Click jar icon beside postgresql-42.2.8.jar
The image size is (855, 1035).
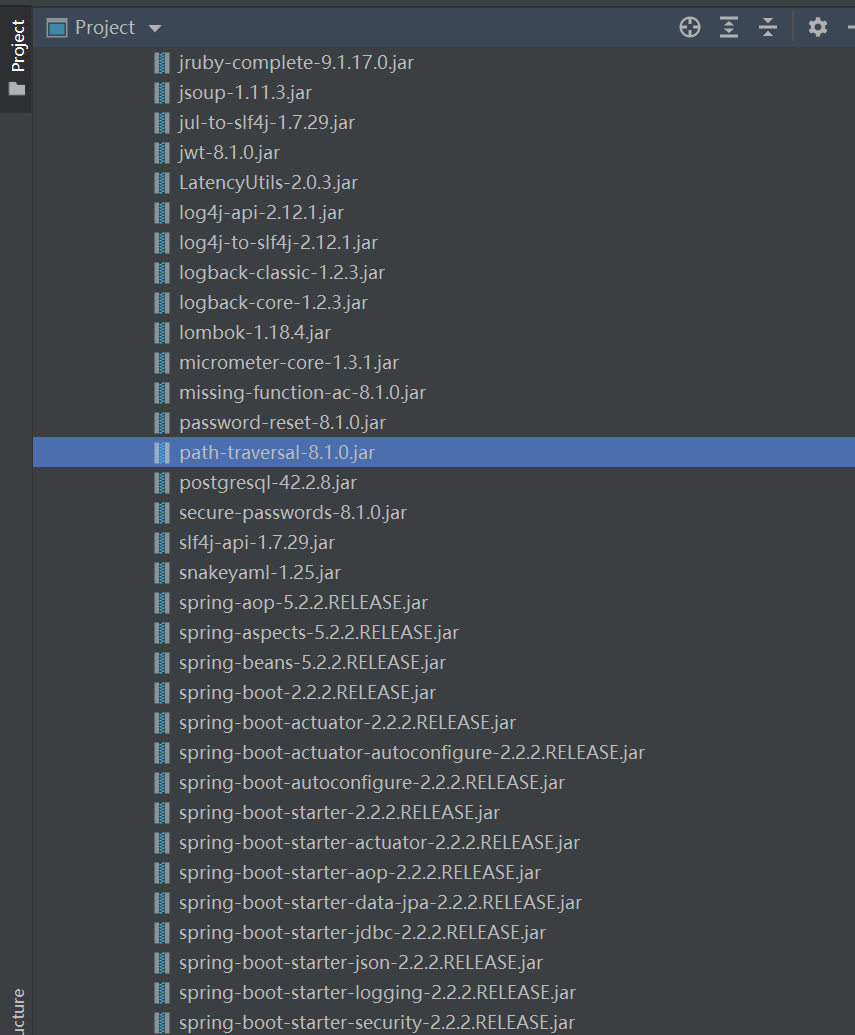[162, 483]
